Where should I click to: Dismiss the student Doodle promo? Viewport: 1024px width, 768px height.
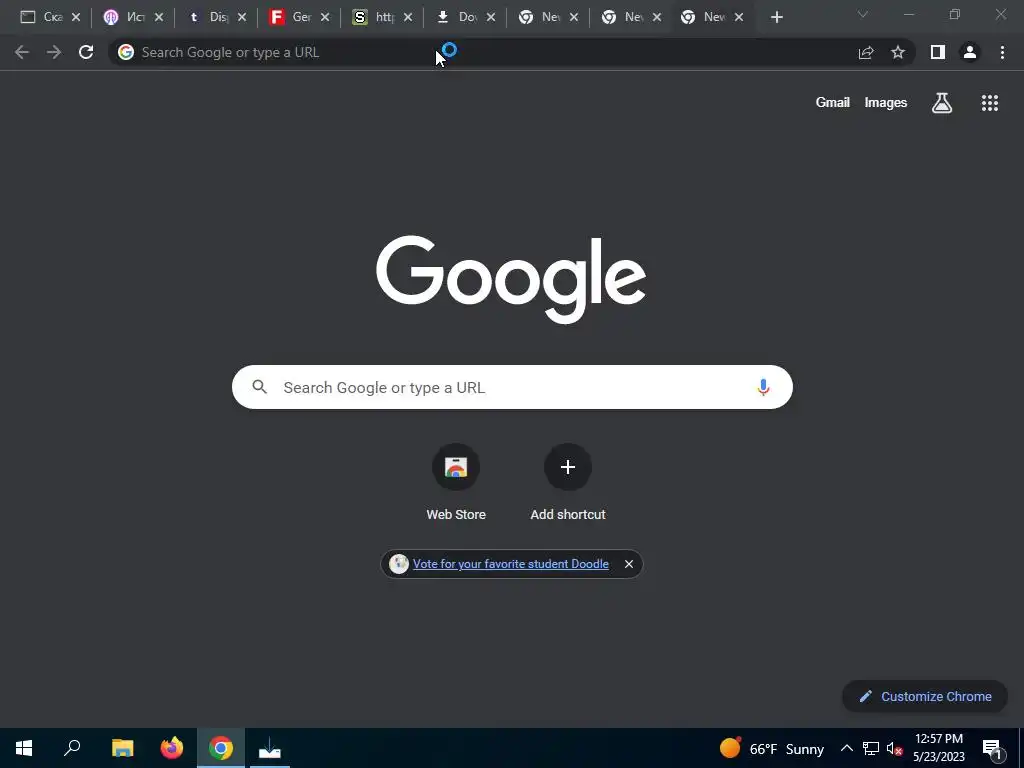click(x=628, y=564)
